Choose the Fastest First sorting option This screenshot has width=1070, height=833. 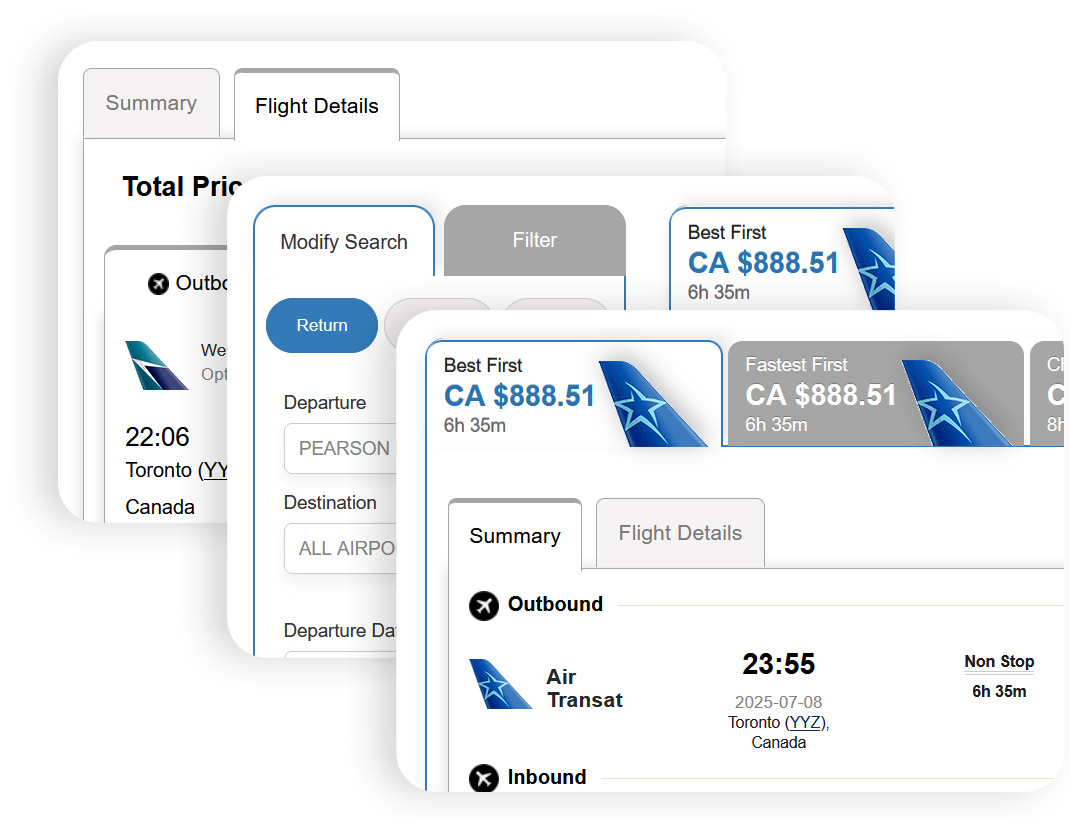tap(876, 394)
